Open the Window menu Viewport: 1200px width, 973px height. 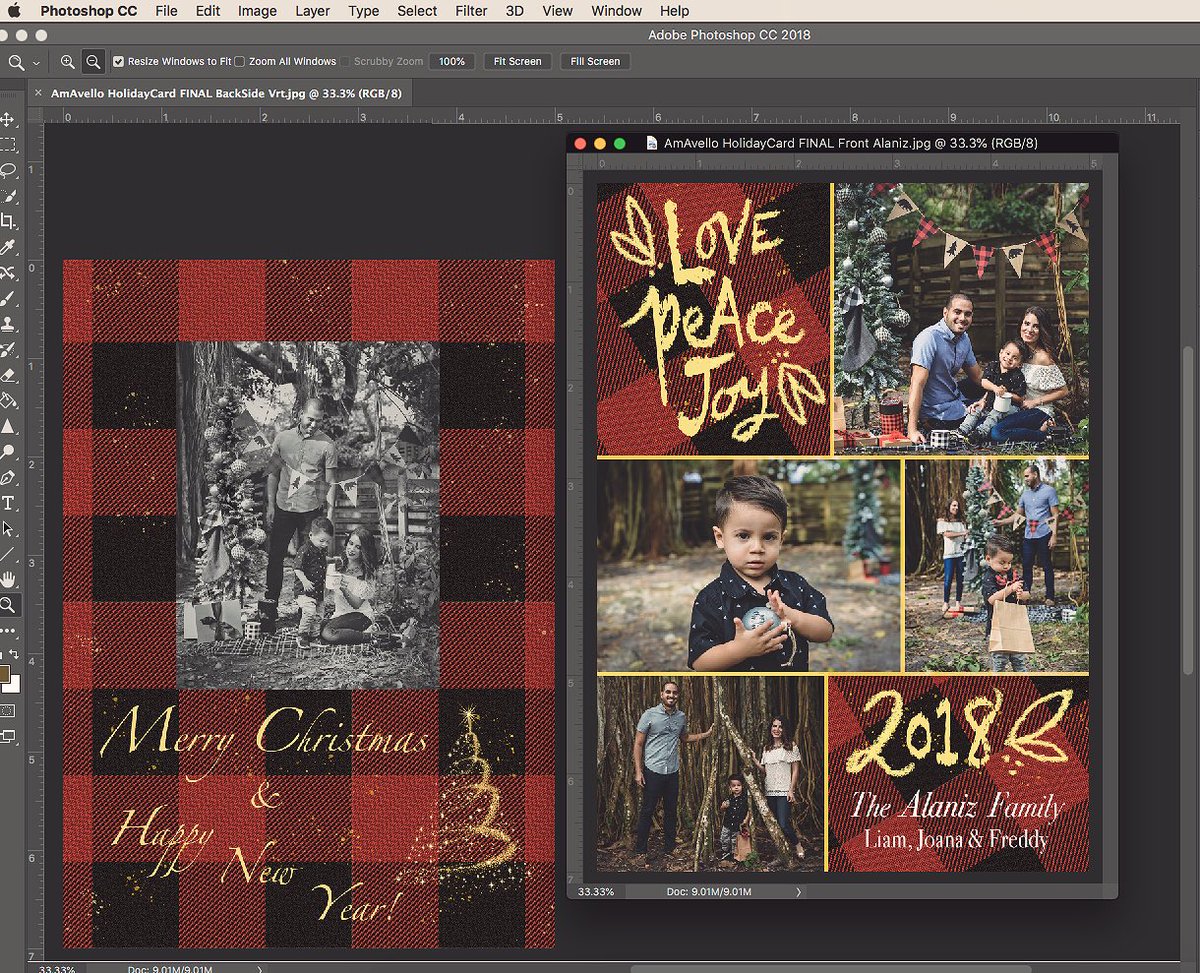click(x=617, y=11)
